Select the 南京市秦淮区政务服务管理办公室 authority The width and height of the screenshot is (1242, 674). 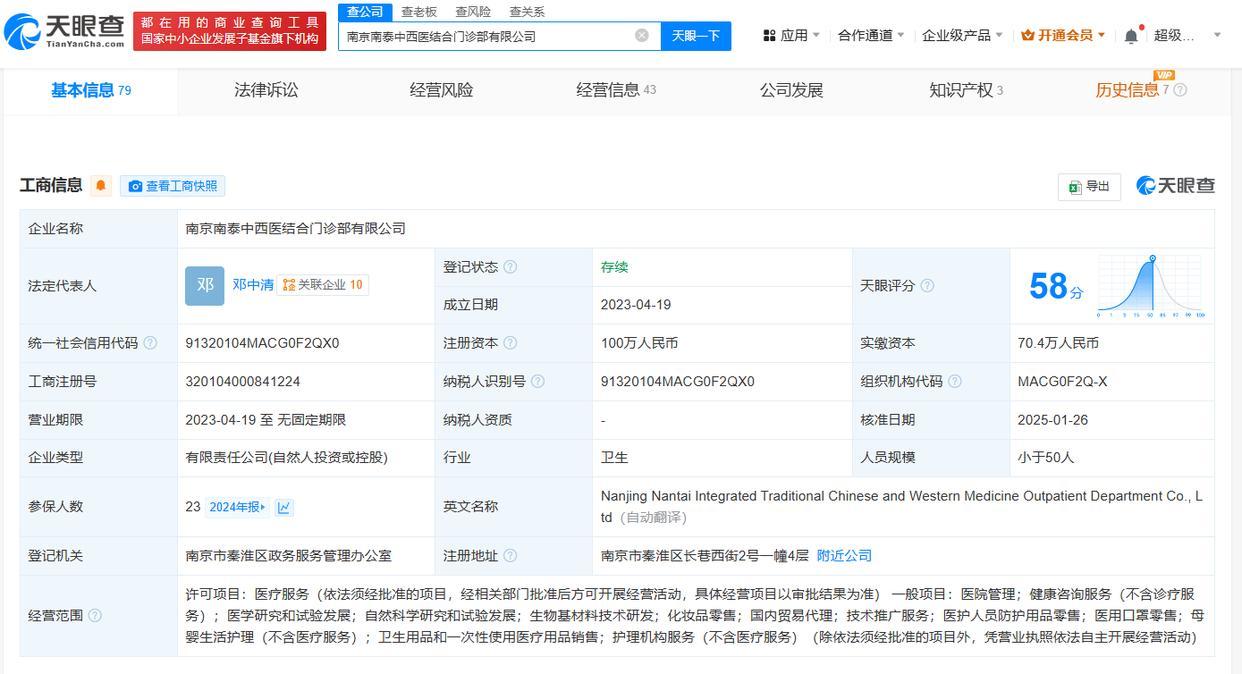[288, 556]
